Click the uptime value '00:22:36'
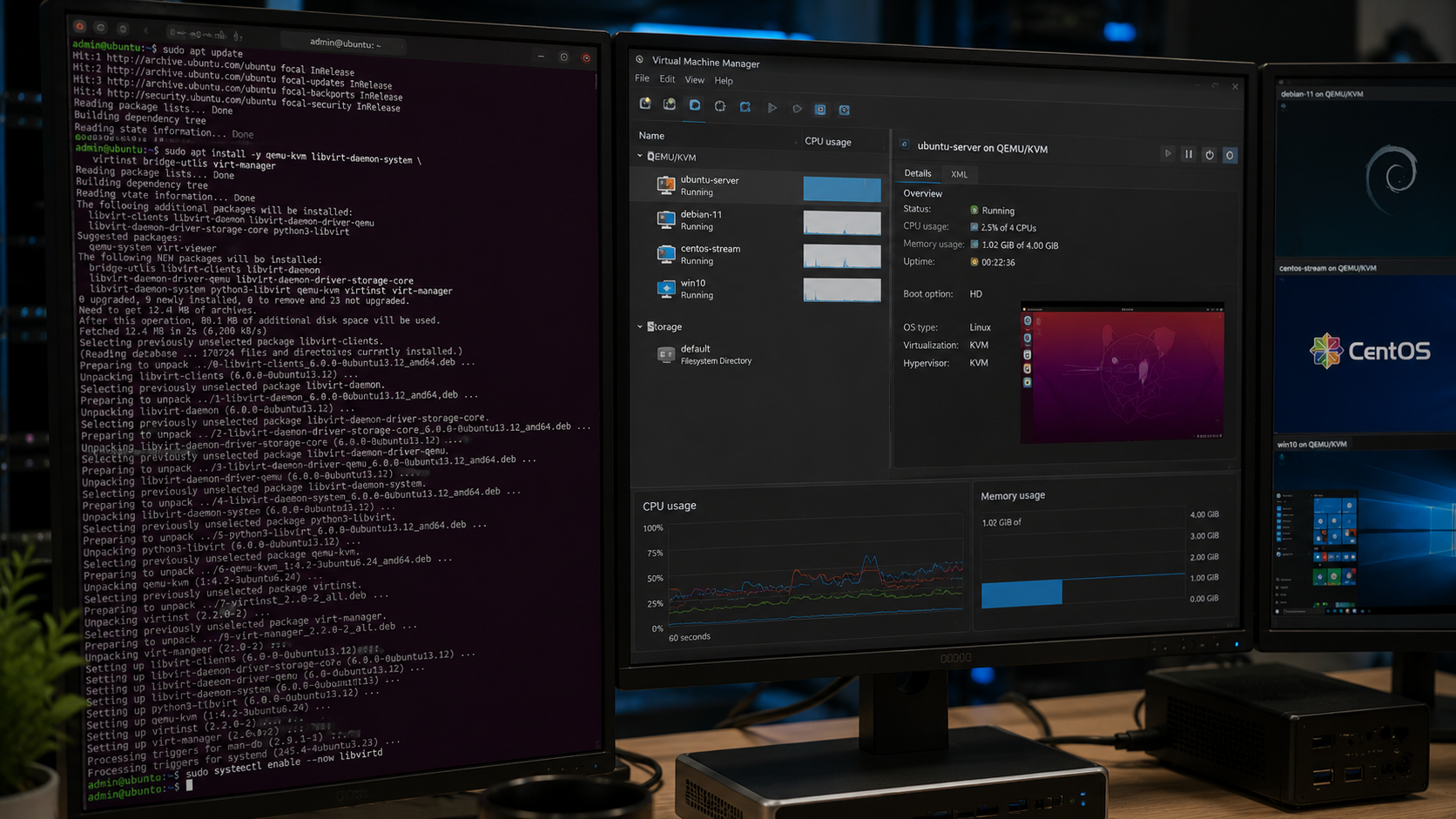 click(998, 262)
